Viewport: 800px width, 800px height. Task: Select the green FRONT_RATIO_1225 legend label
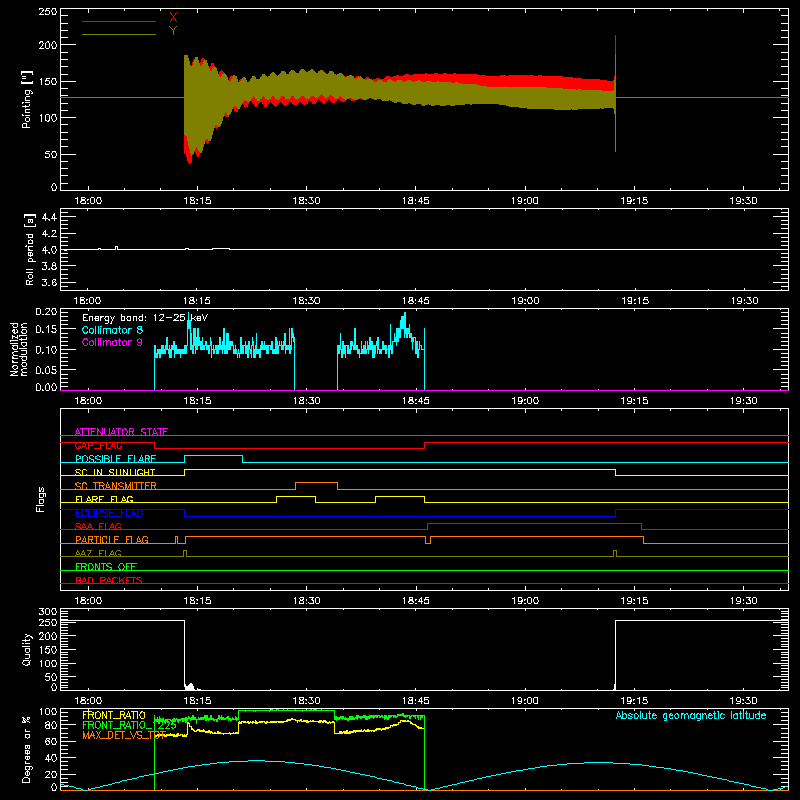(x=130, y=725)
